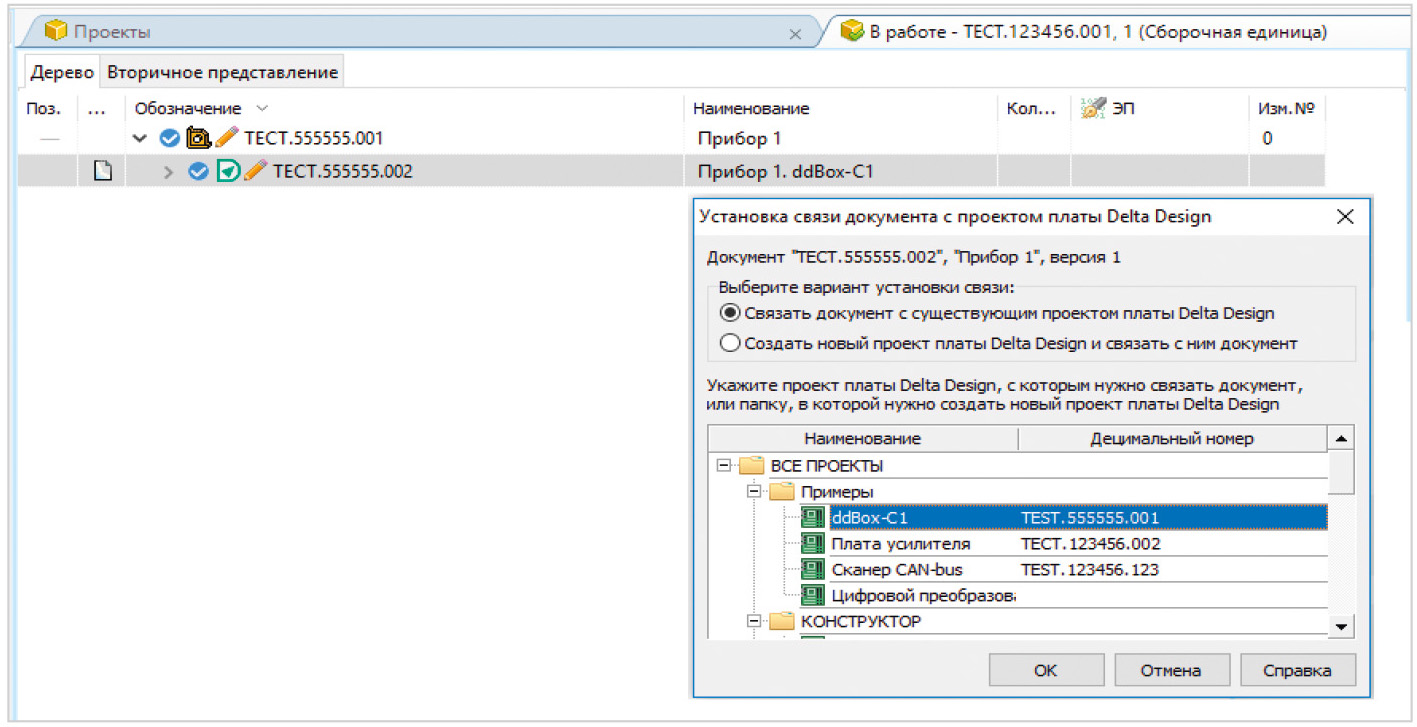
Task: Select link to existing Delta Design project option
Action: [730, 313]
